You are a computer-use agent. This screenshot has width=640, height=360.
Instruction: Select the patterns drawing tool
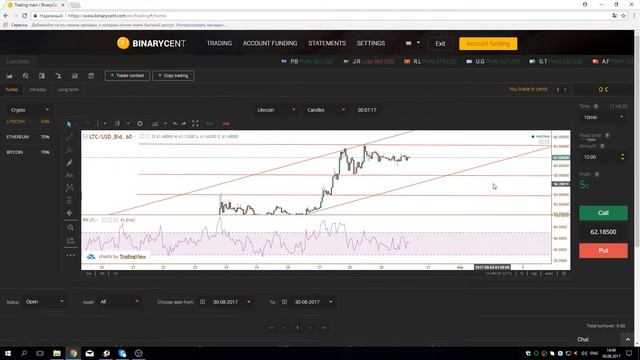[69, 188]
